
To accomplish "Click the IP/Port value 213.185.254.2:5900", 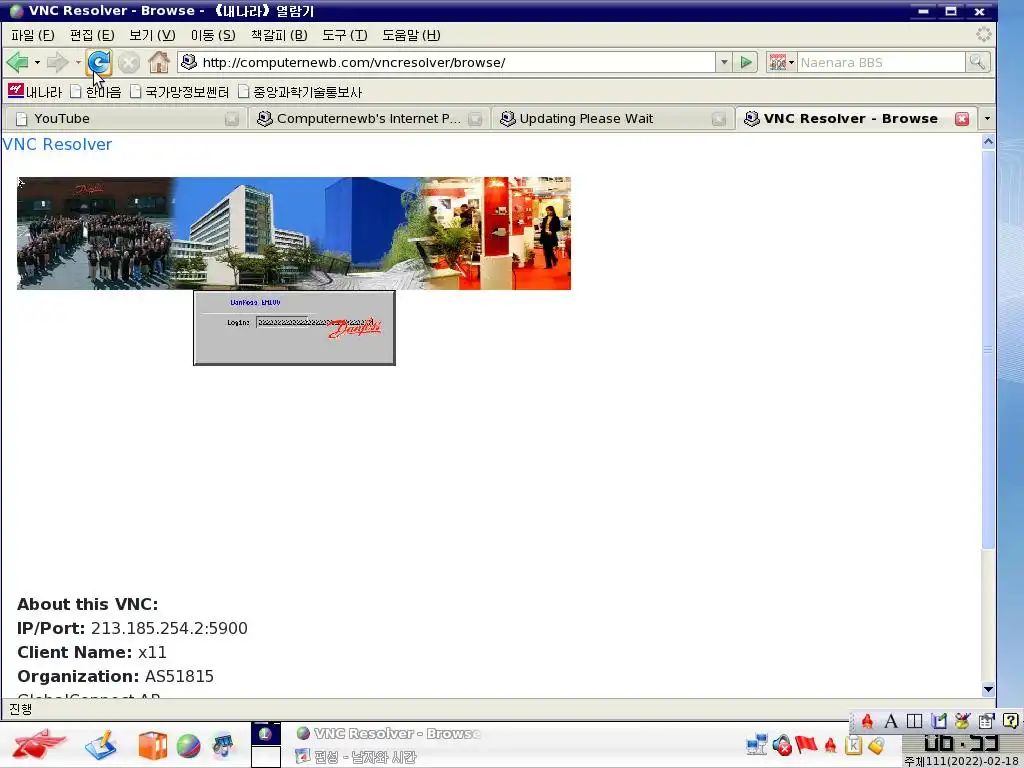I will click(169, 628).
